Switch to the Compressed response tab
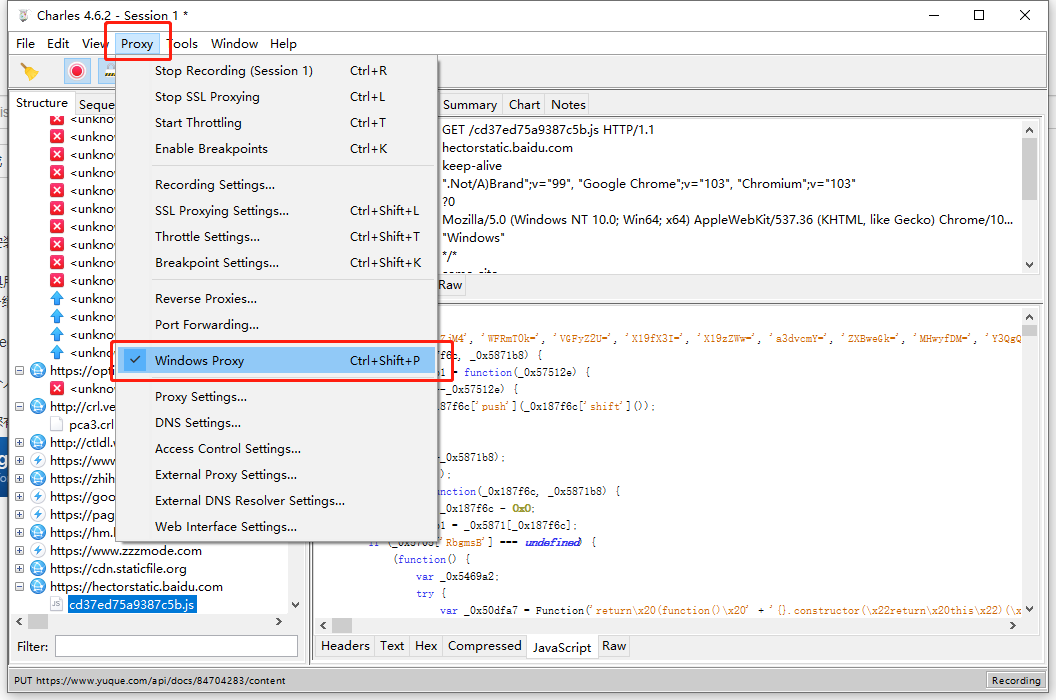Screen dimensions: 1056x700 coord(485,645)
